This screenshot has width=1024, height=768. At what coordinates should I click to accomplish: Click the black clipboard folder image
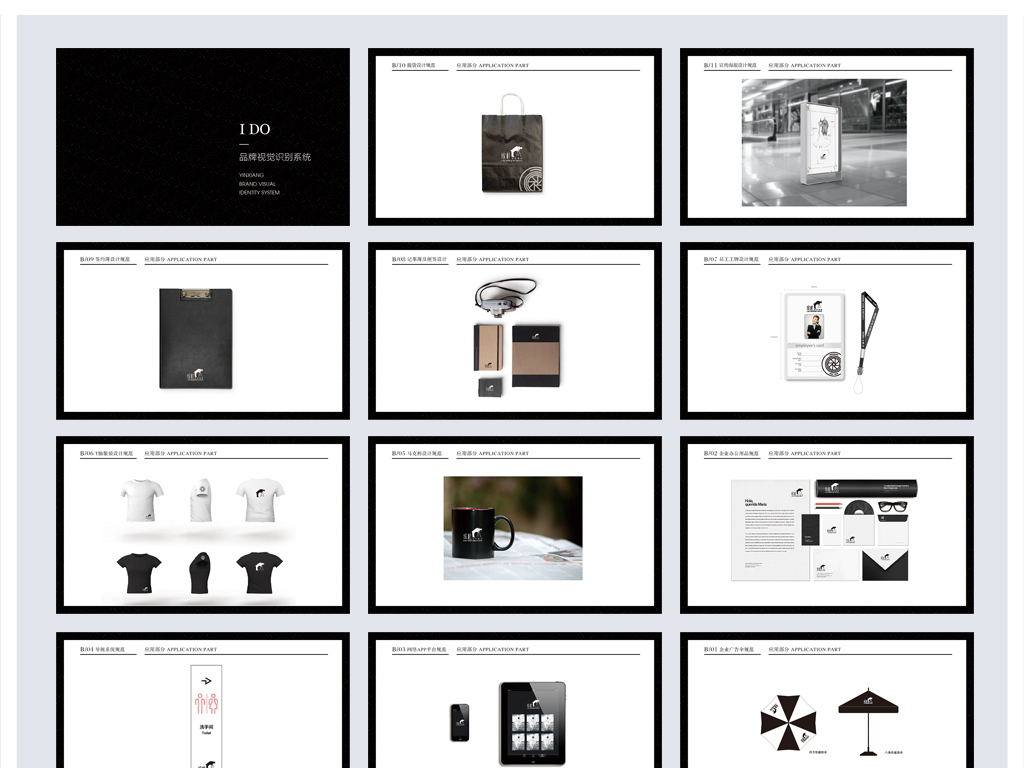coord(196,338)
